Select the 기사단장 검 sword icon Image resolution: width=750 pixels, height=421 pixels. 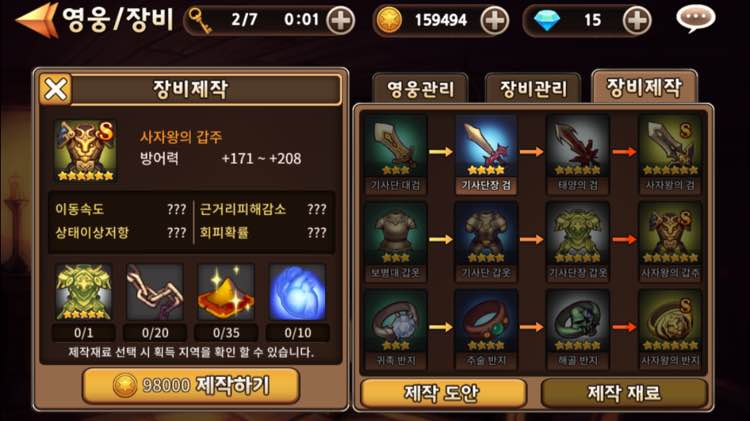click(486, 154)
